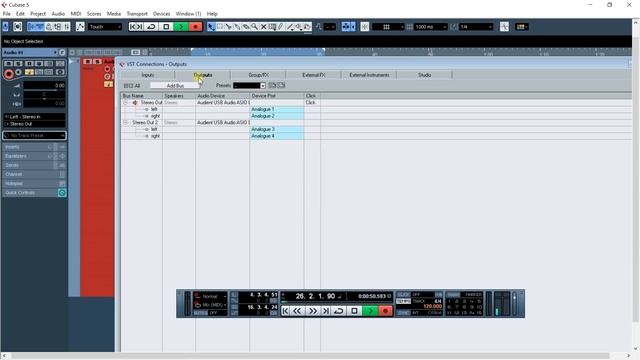This screenshot has width=640, height=360.
Task: Select the Mute (X) tool
Action: click(264, 27)
